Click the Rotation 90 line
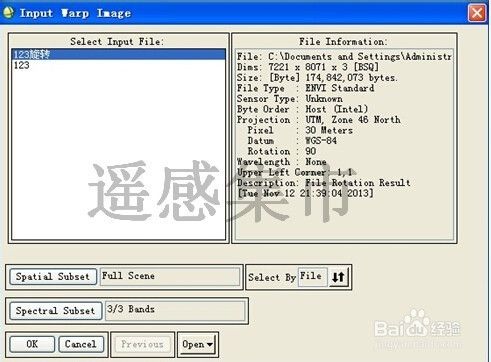Viewport: 491px width, 362px height. tap(282, 151)
